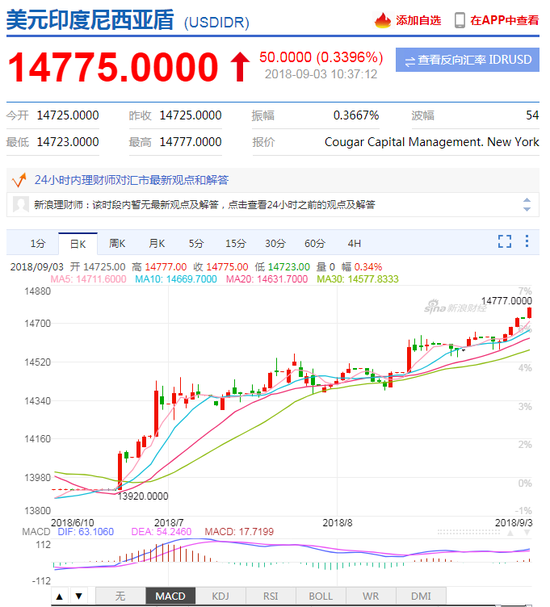Click the 最低 value 14723.0000
Screen dimensions: 550x607
[x=68, y=142]
